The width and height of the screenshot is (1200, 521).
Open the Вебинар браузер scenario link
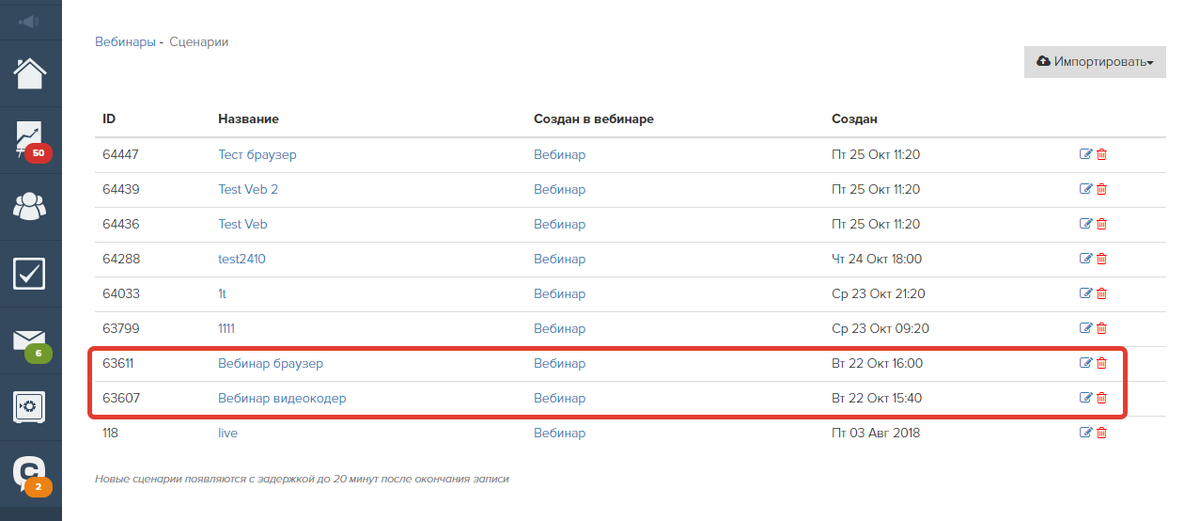coord(271,364)
